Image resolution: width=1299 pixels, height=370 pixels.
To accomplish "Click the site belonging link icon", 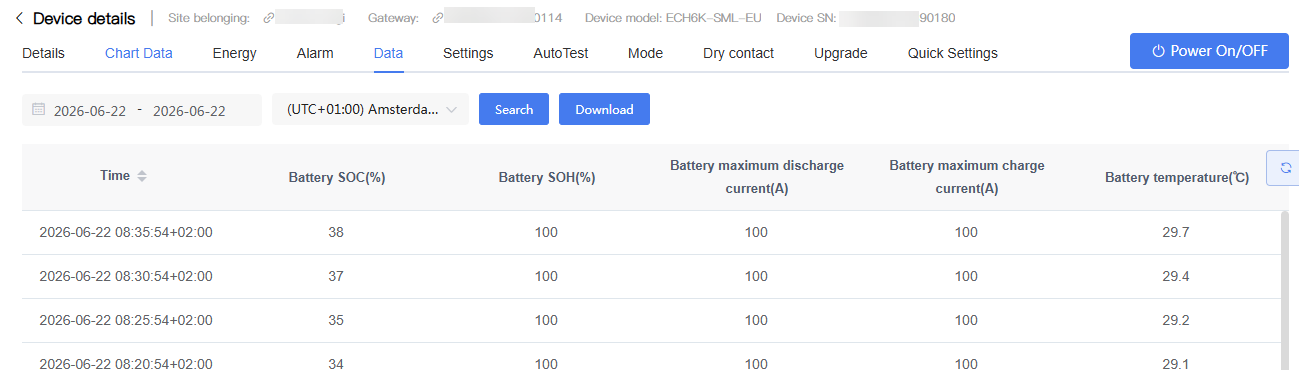I will [268, 18].
